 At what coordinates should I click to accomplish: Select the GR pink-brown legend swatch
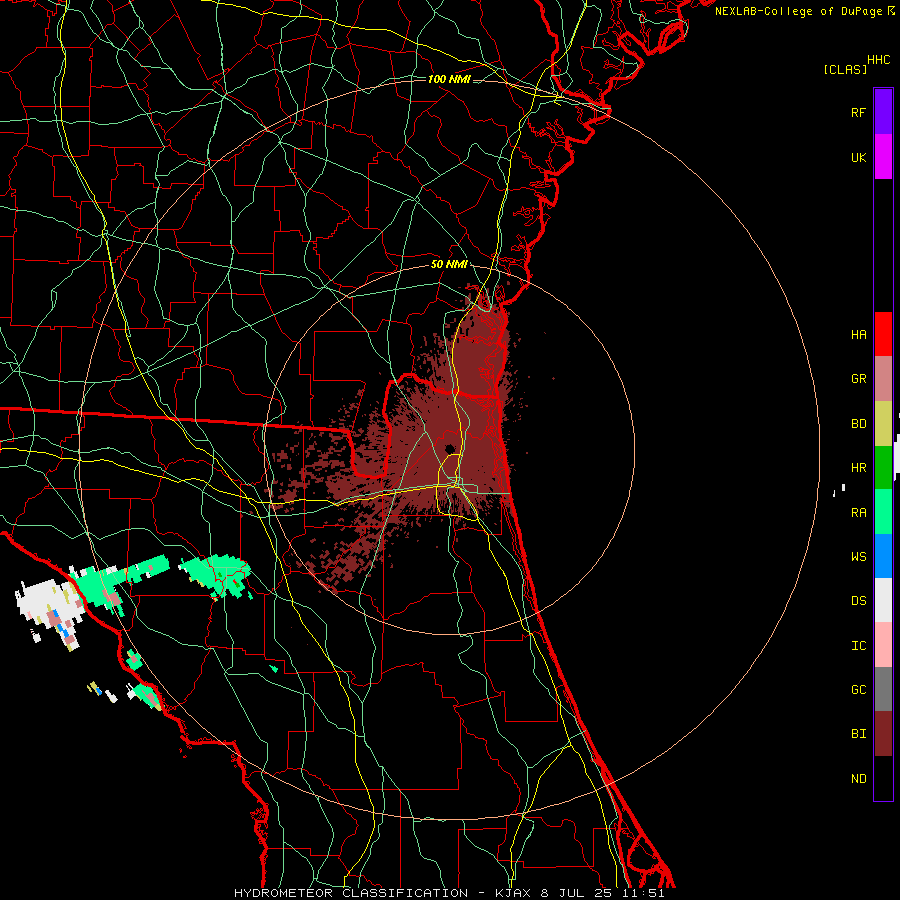(883, 379)
